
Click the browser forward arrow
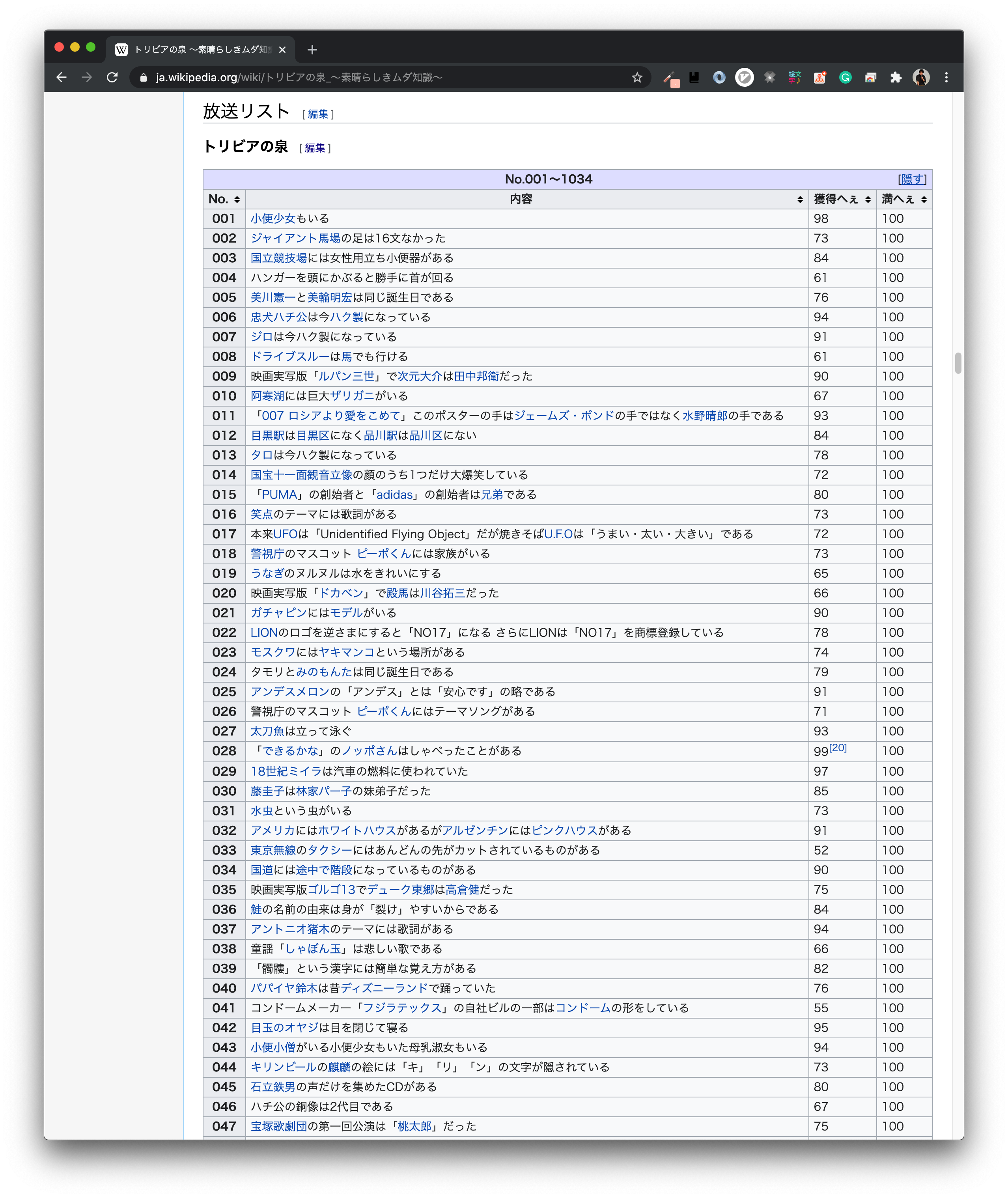[87, 77]
